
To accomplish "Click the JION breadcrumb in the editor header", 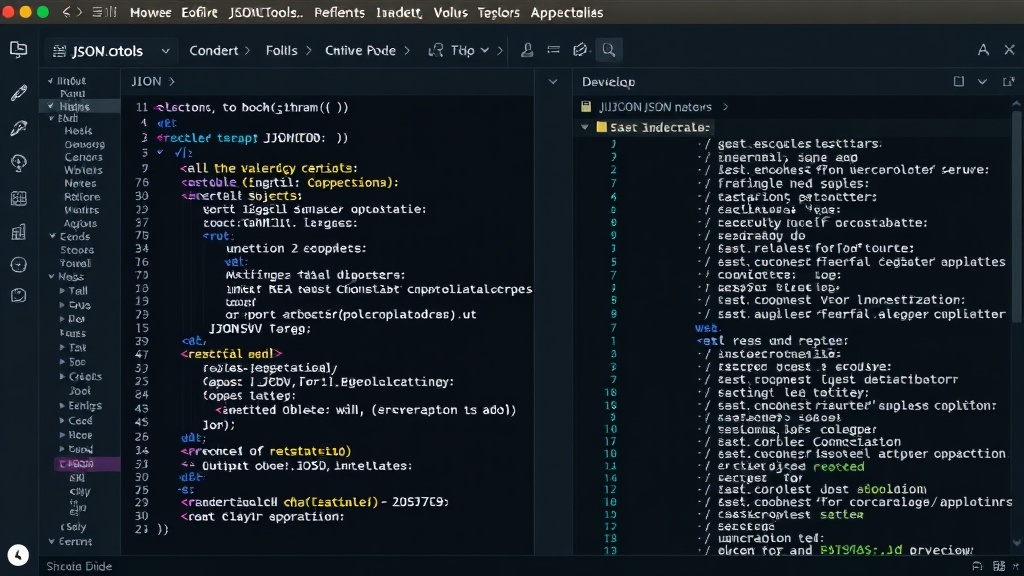I will pyautogui.click(x=146, y=82).
